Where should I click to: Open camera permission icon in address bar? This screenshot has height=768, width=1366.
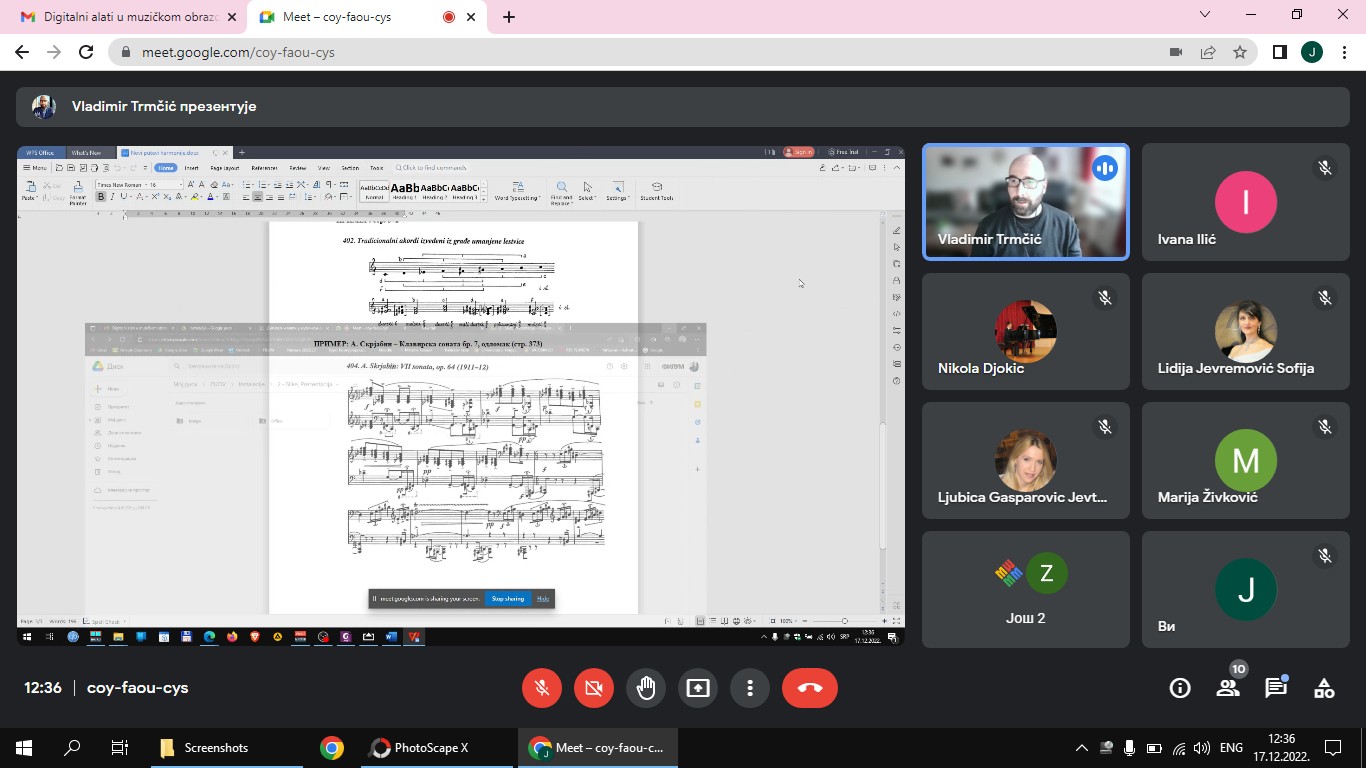tap(1176, 52)
